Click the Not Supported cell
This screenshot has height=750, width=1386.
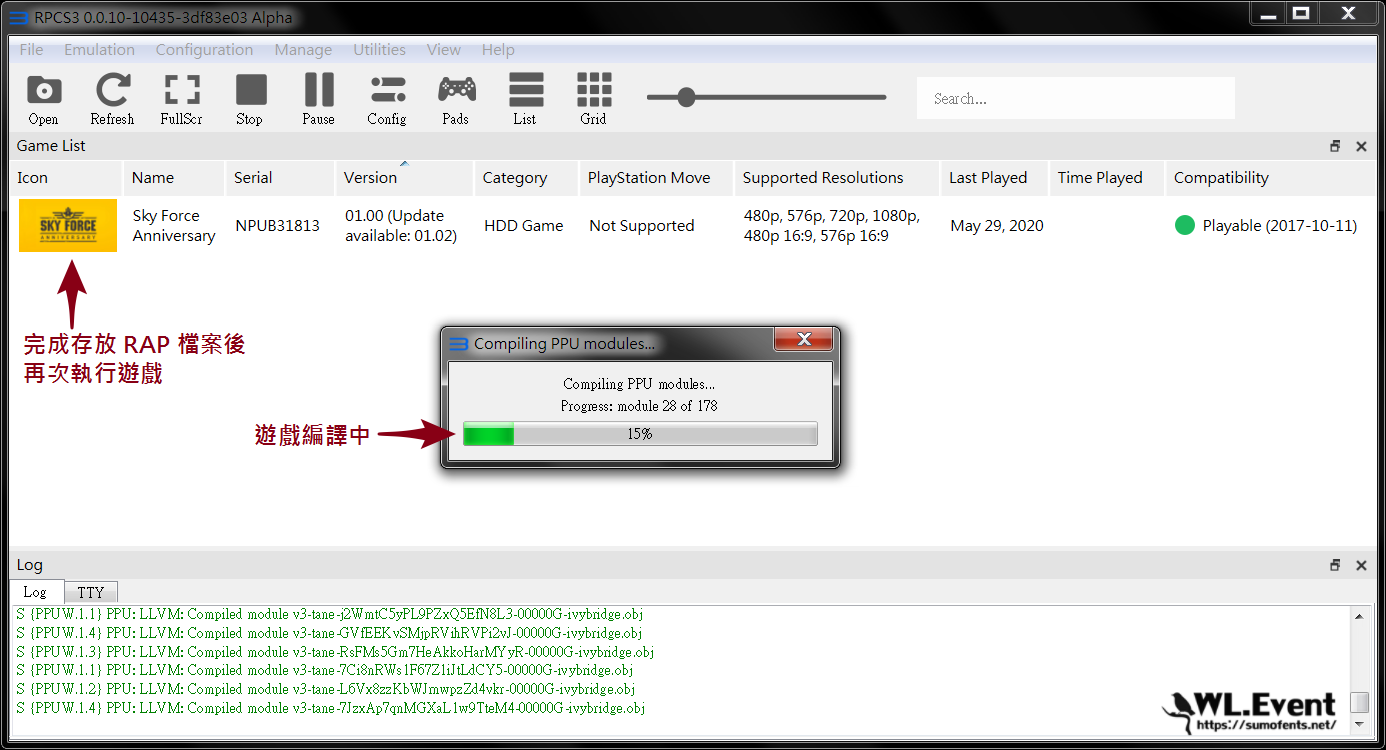(x=642, y=226)
